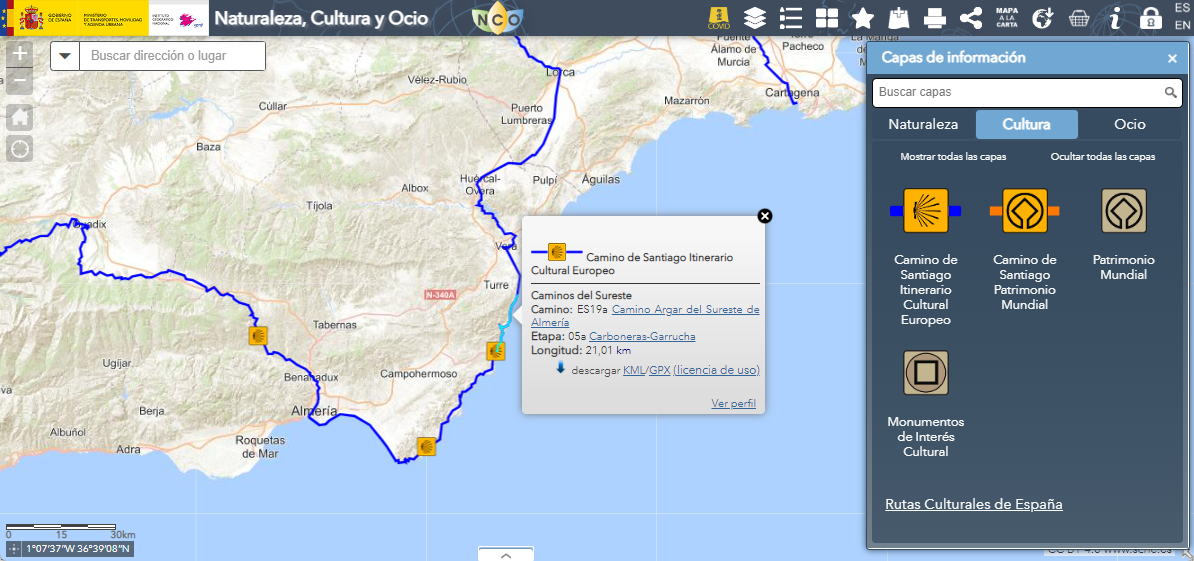
Task: Click the coordinates tool icon
Action: [x=14, y=548]
